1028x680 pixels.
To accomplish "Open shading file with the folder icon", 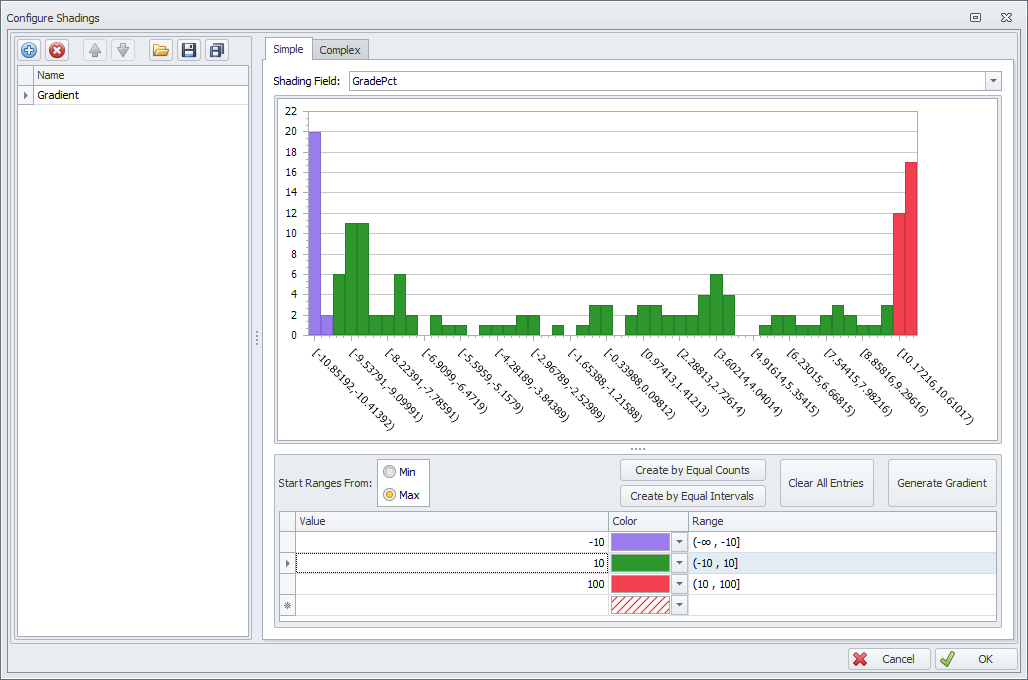I will coord(160,50).
